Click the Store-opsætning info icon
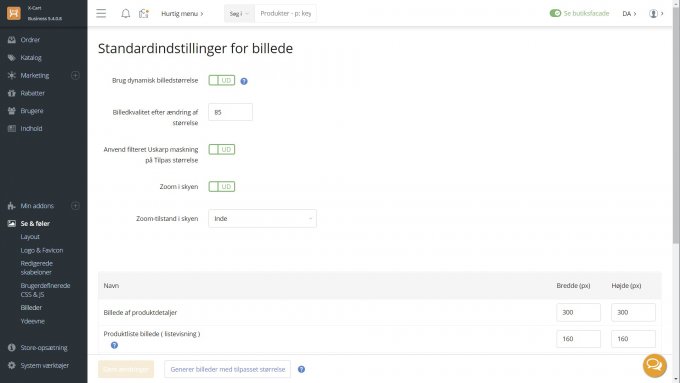The width and height of the screenshot is (680, 383). coord(12,348)
